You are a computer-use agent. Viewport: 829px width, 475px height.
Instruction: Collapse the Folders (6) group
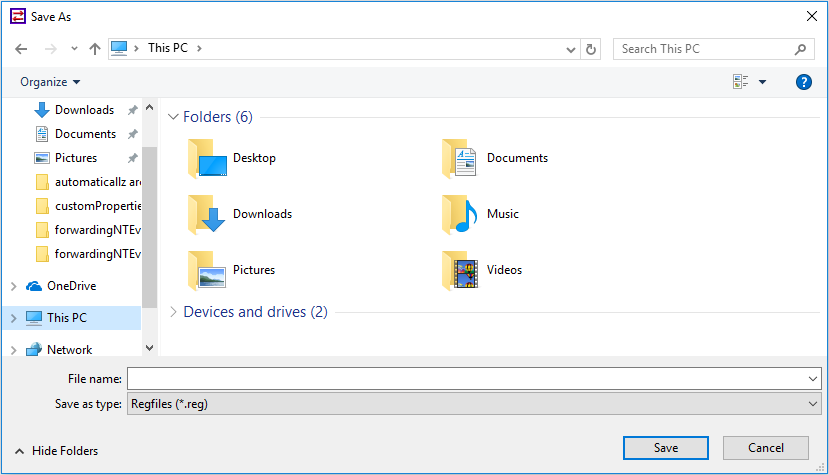pyautogui.click(x=174, y=117)
